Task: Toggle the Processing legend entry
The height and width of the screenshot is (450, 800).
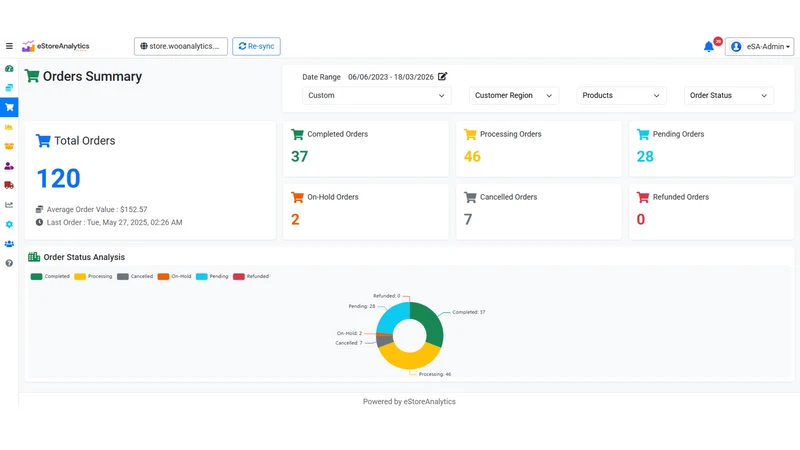Action: (x=93, y=277)
